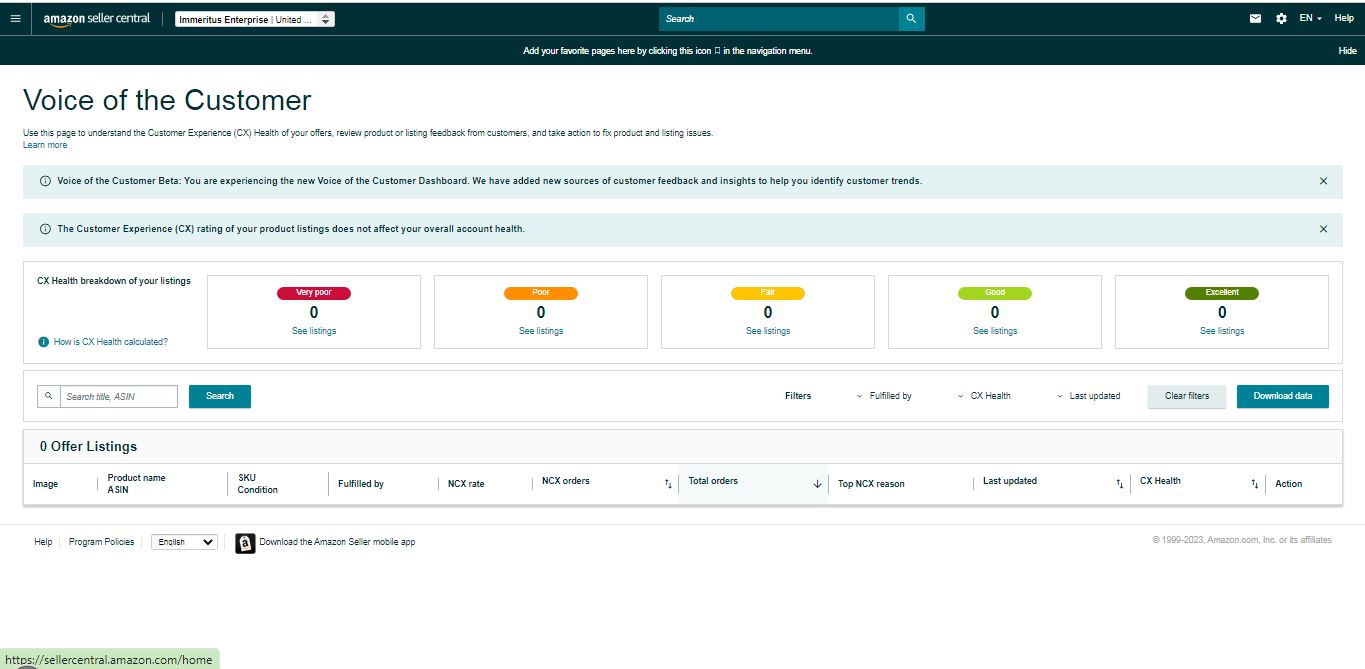Open the Amazon Seller mobile app icon
1365x669 pixels.
click(245, 543)
